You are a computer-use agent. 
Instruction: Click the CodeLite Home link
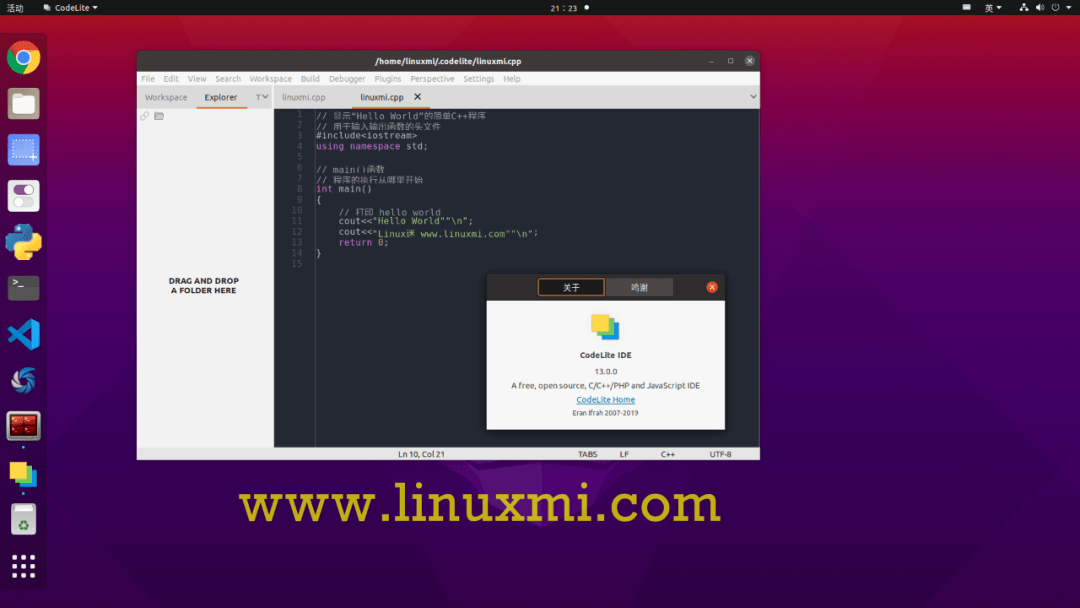(x=605, y=399)
